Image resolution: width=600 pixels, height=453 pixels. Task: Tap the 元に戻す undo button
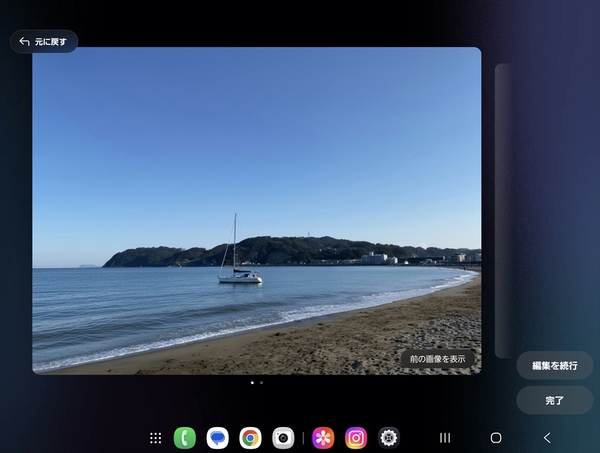tap(44, 41)
